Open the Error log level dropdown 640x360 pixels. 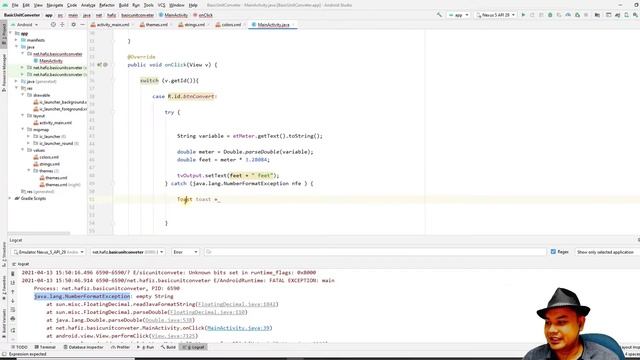pyautogui.click(x=185, y=252)
